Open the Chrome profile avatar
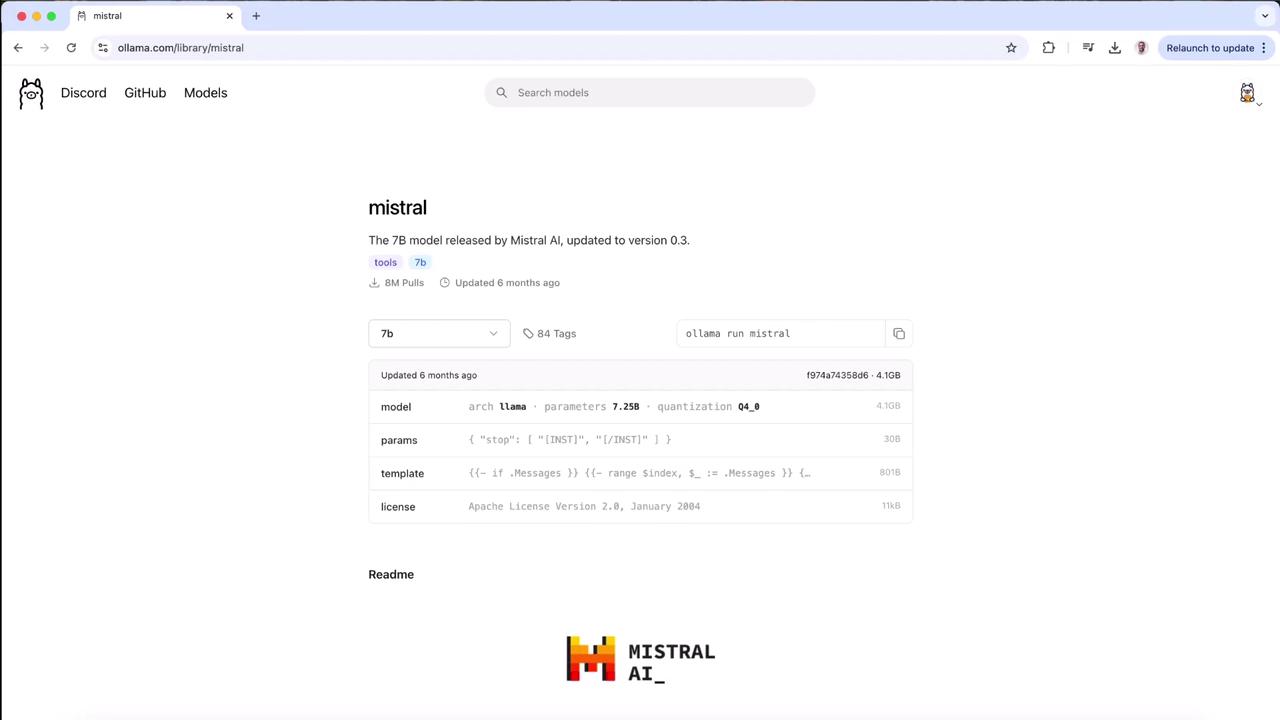 (1141, 48)
